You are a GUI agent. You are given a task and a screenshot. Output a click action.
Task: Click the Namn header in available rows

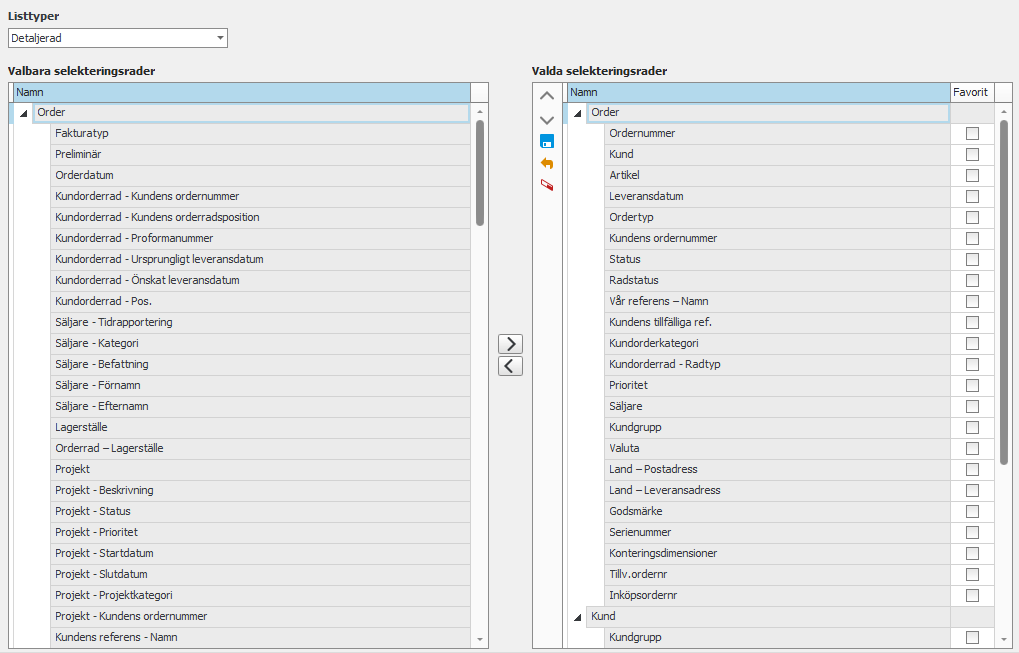click(x=240, y=92)
